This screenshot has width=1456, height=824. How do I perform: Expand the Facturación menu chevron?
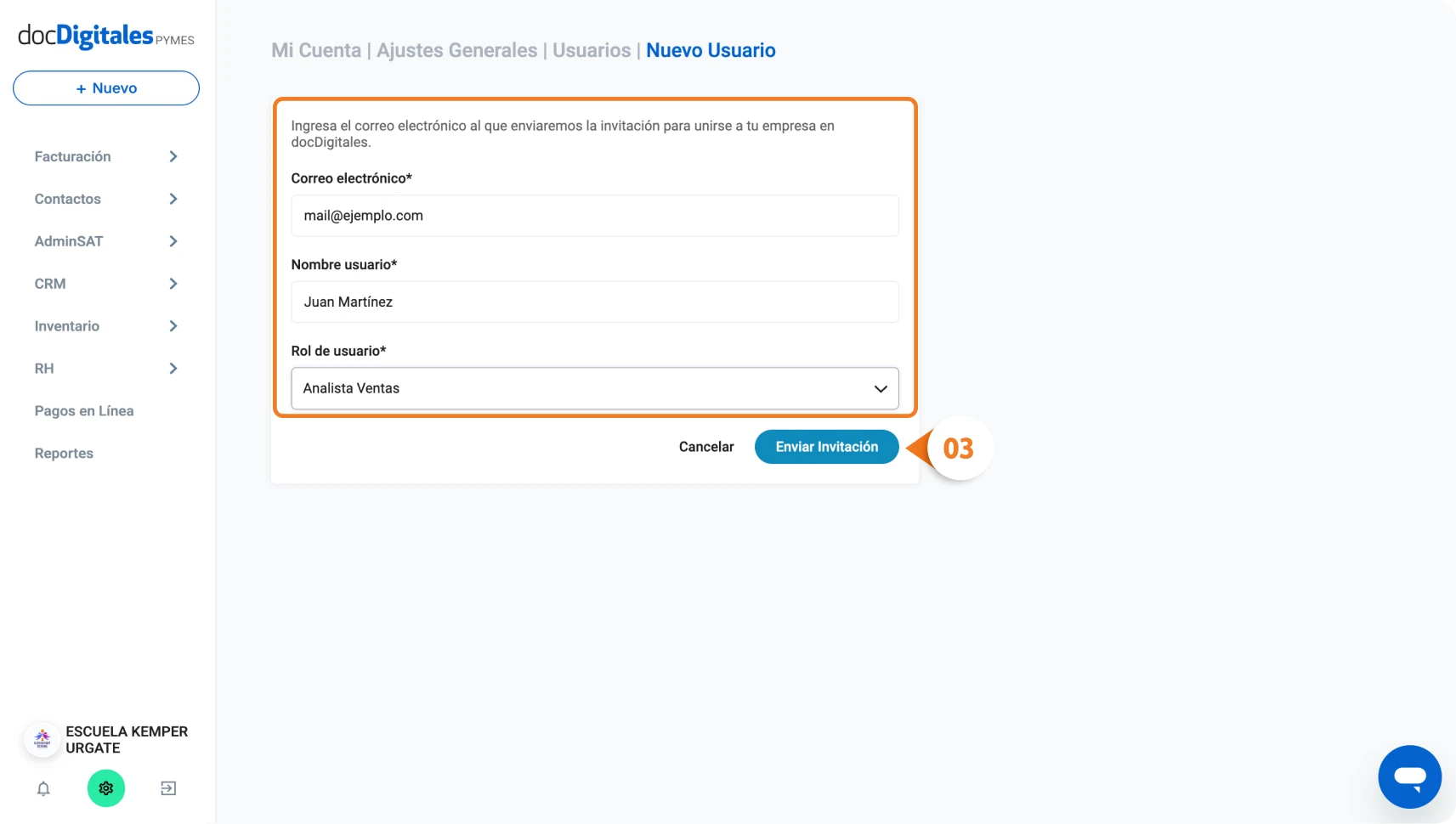(173, 156)
